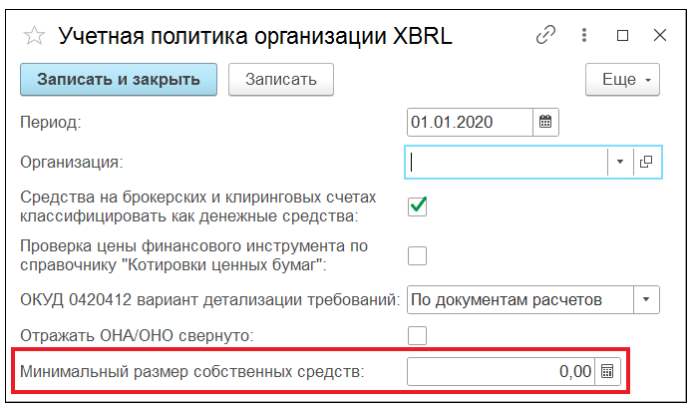
Task: Click the chain link icon in title bar
Action: [x=545, y=36]
